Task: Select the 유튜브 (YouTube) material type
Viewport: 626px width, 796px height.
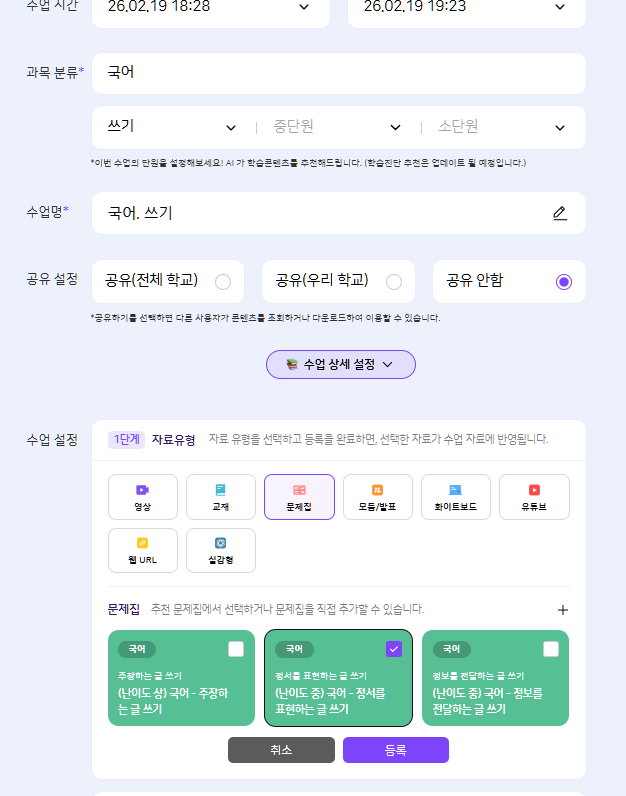Action: 534,497
